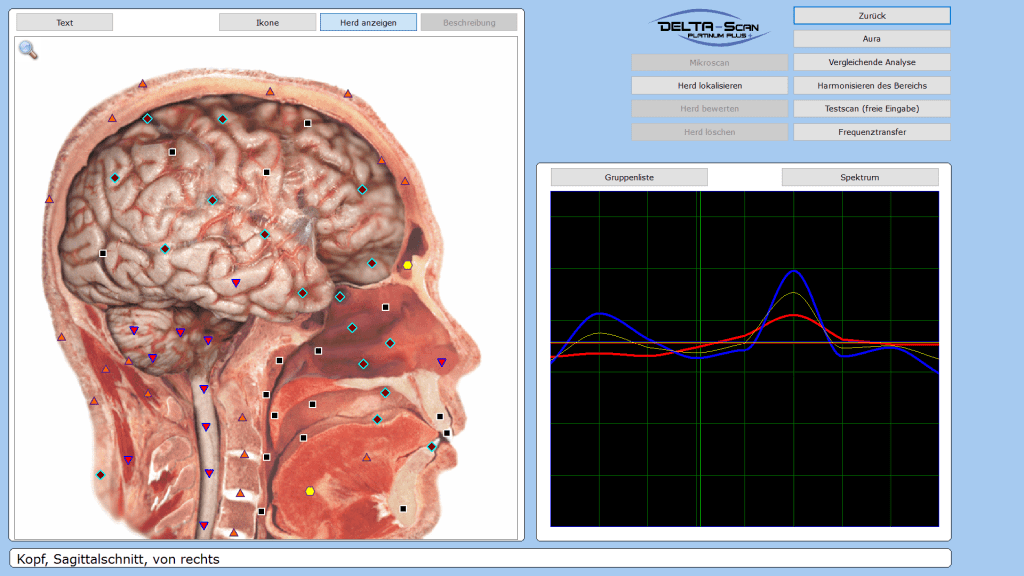Toggle the Herd anzeigen button

tap(368, 22)
